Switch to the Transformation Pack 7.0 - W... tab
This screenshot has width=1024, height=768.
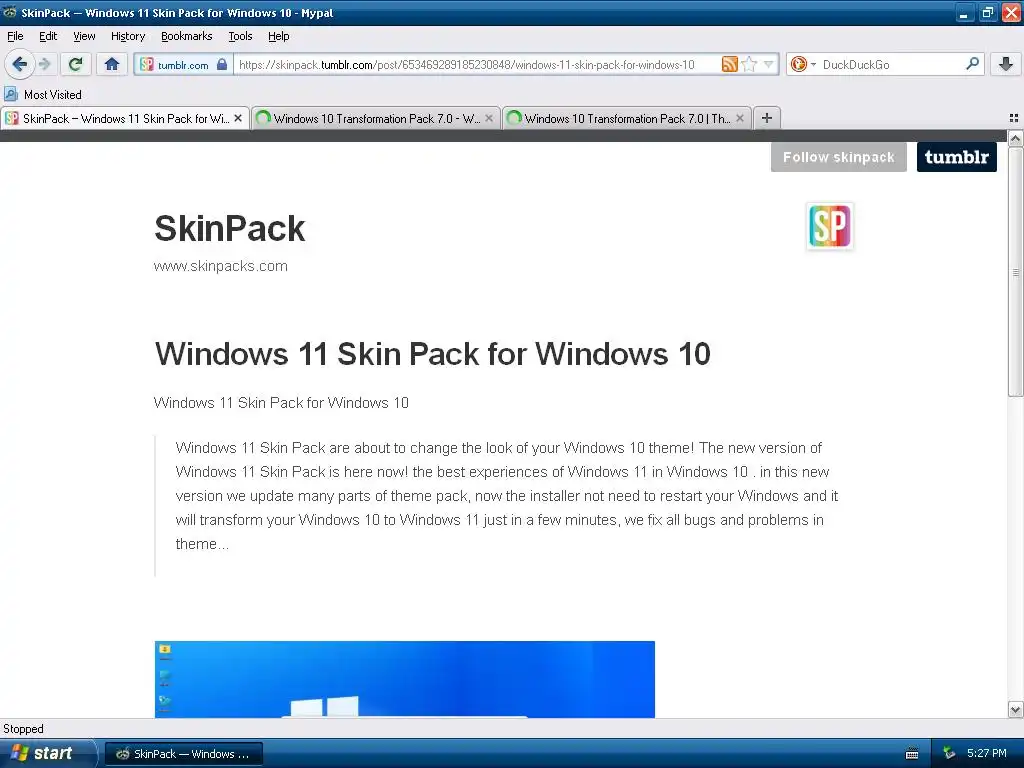(375, 118)
